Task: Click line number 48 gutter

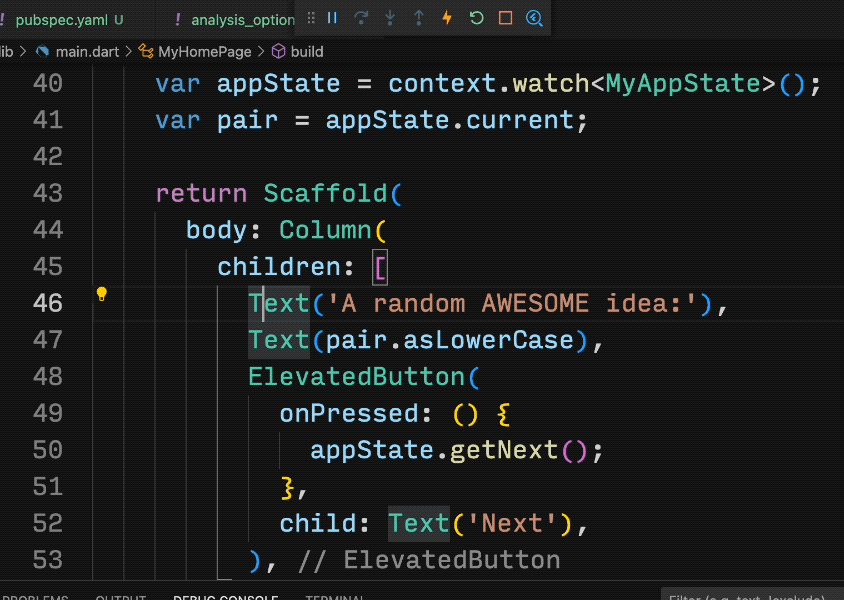Action: (47, 377)
